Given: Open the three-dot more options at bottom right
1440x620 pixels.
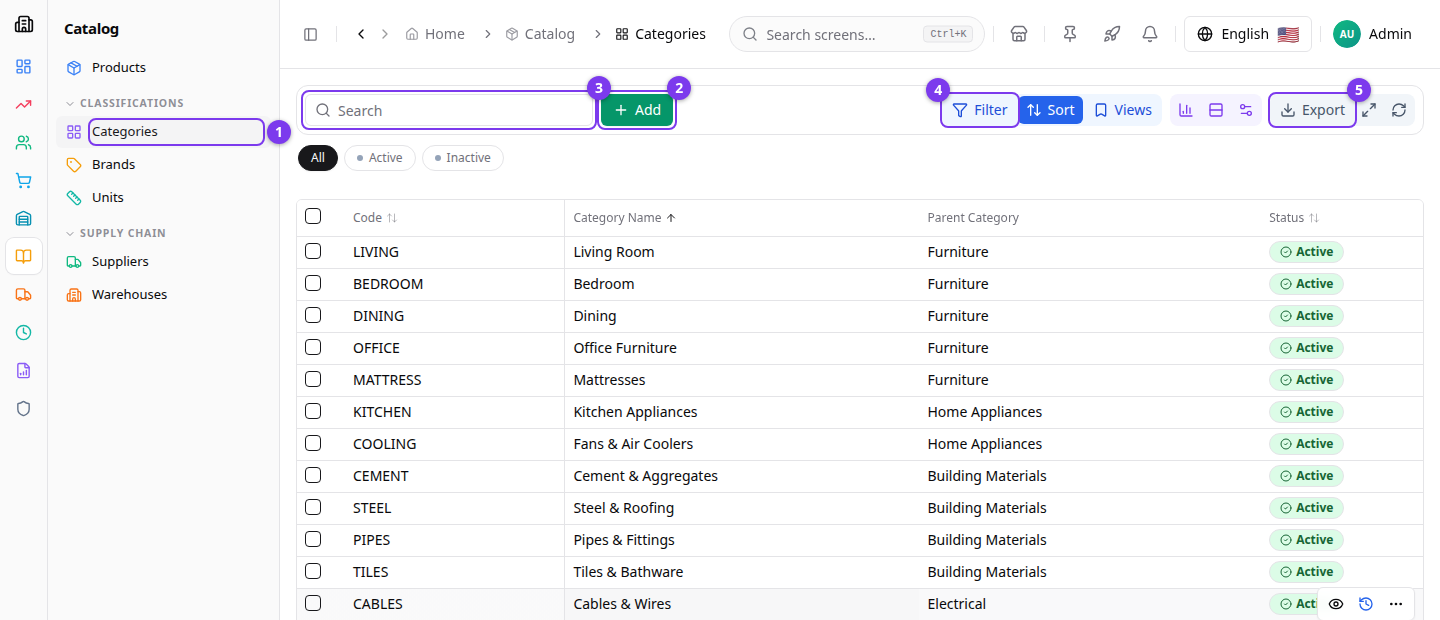Looking at the screenshot, I should [1396, 604].
